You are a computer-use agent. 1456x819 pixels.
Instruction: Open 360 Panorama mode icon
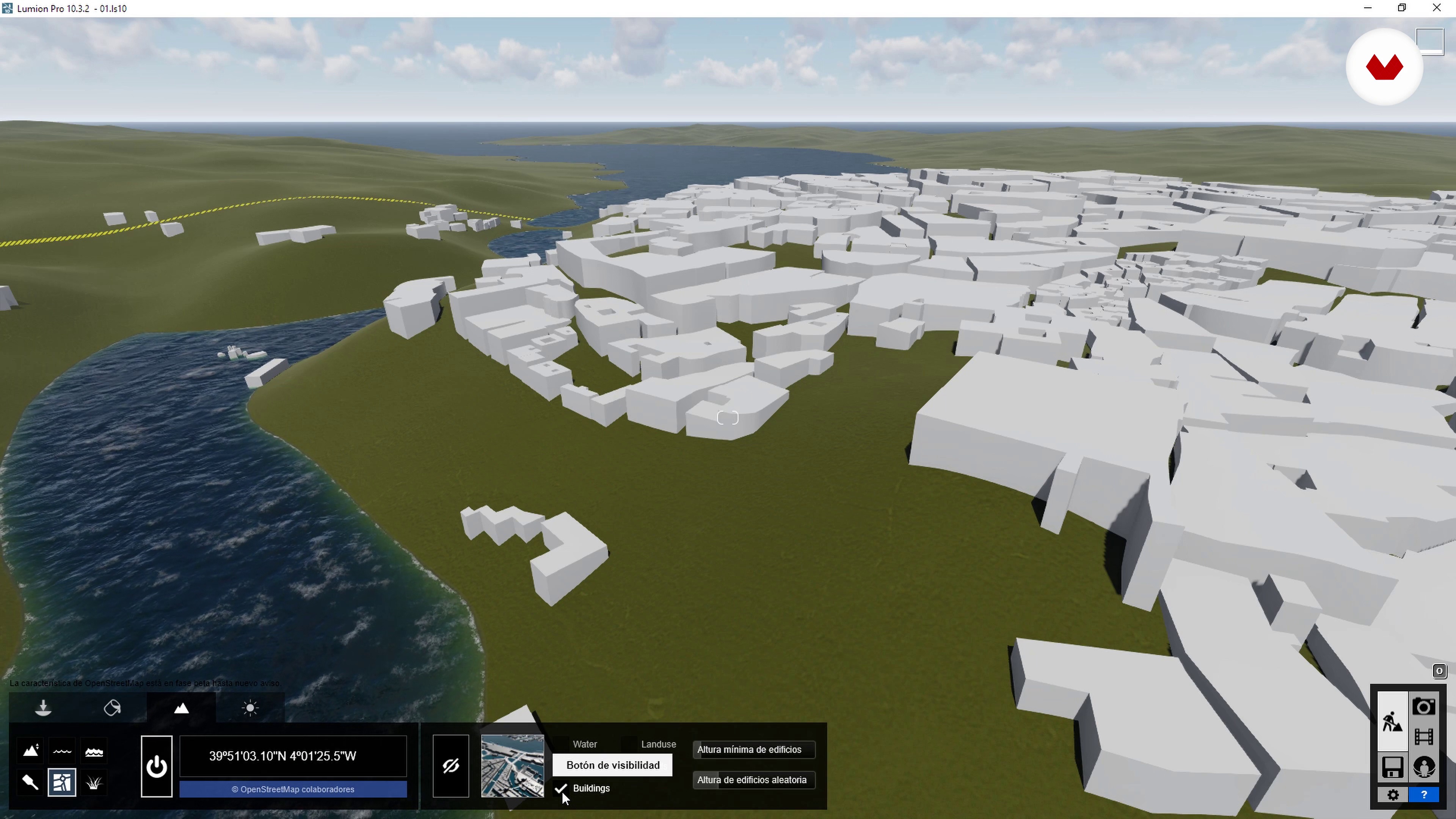(x=1424, y=767)
